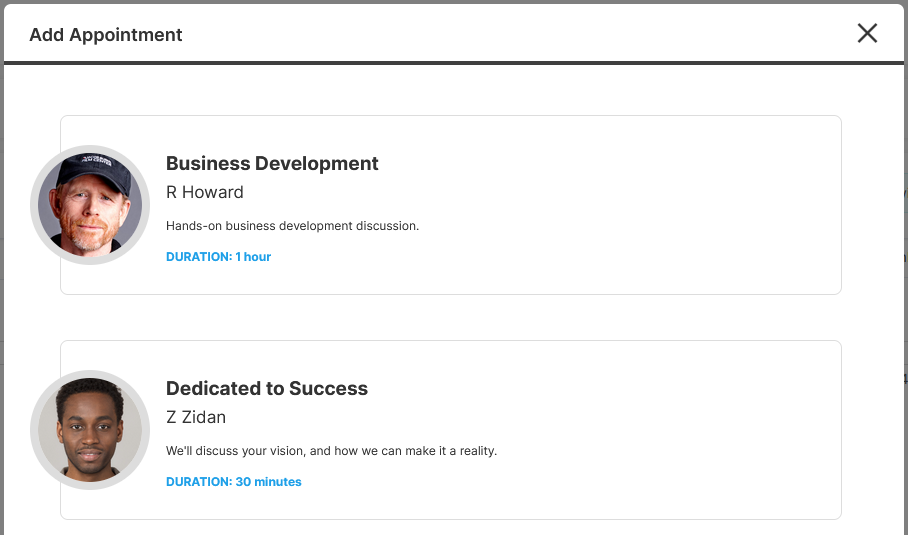The image size is (908, 535).
Task: Choose the DURATION: 30 minutes label
Action: [x=233, y=482]
